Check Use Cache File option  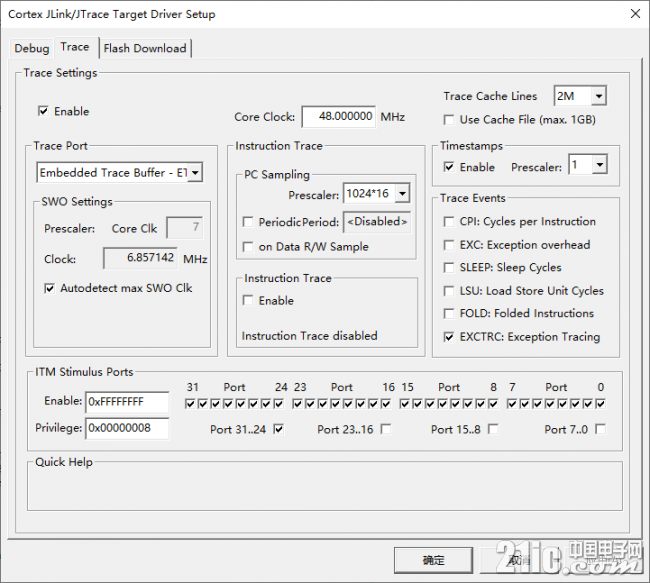point(449,120)
